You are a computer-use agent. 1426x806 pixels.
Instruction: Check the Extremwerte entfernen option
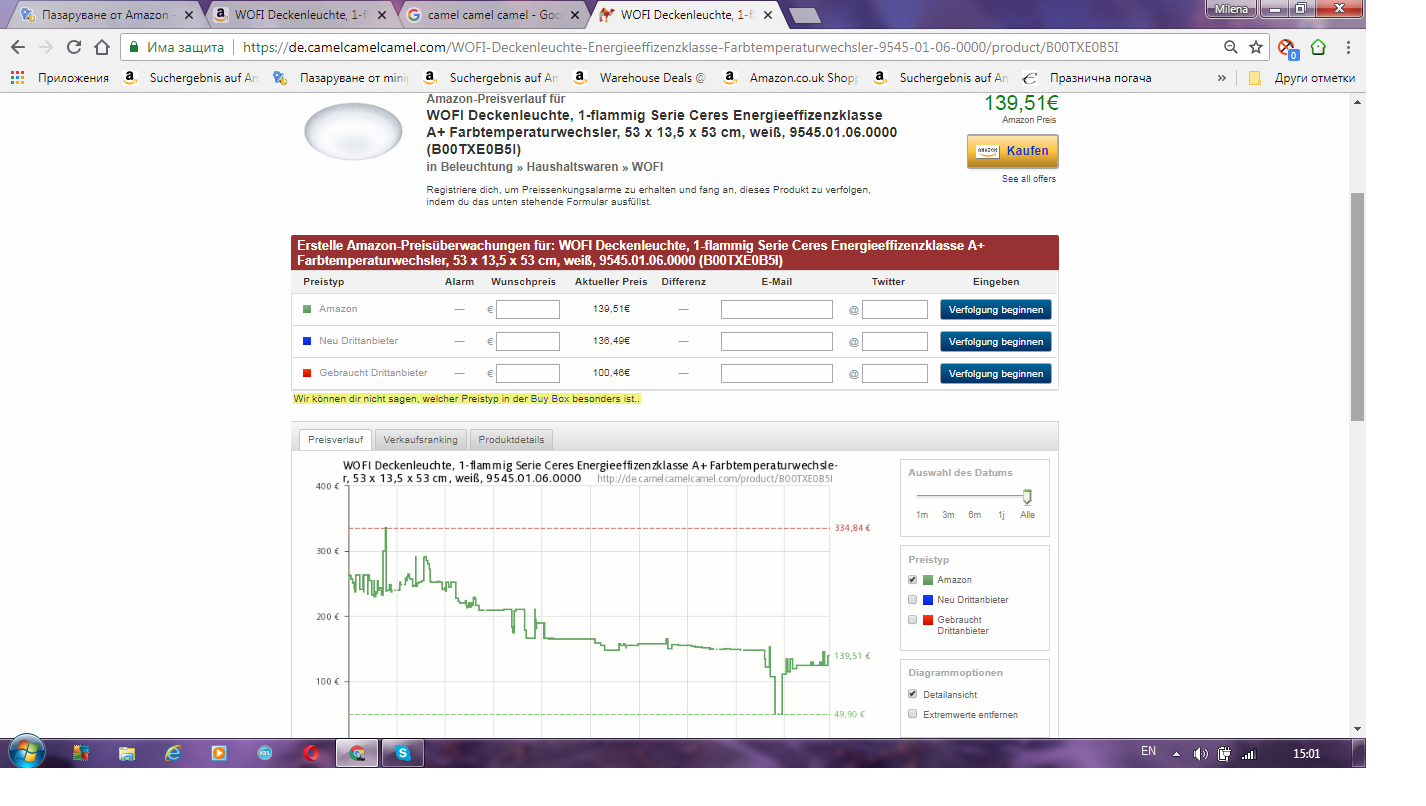pos(912,714)
